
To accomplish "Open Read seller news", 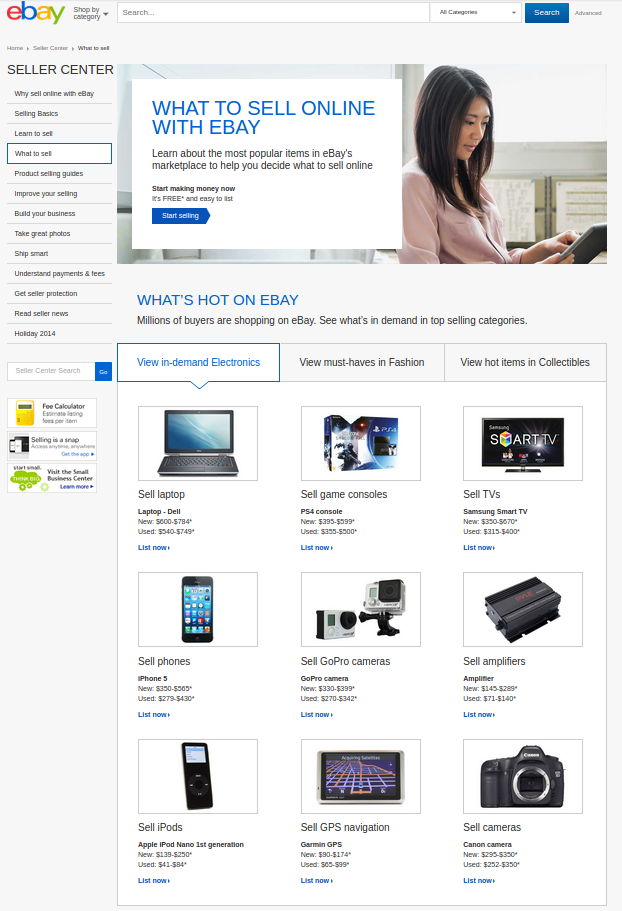I will pos(41,314).
